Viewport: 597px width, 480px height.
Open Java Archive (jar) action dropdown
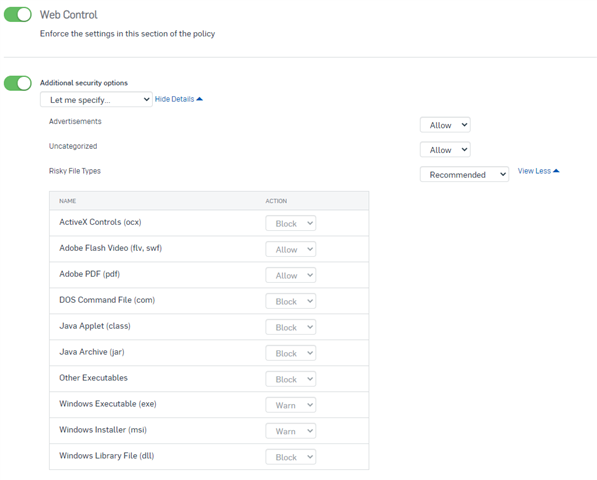(x=291, y=353)
